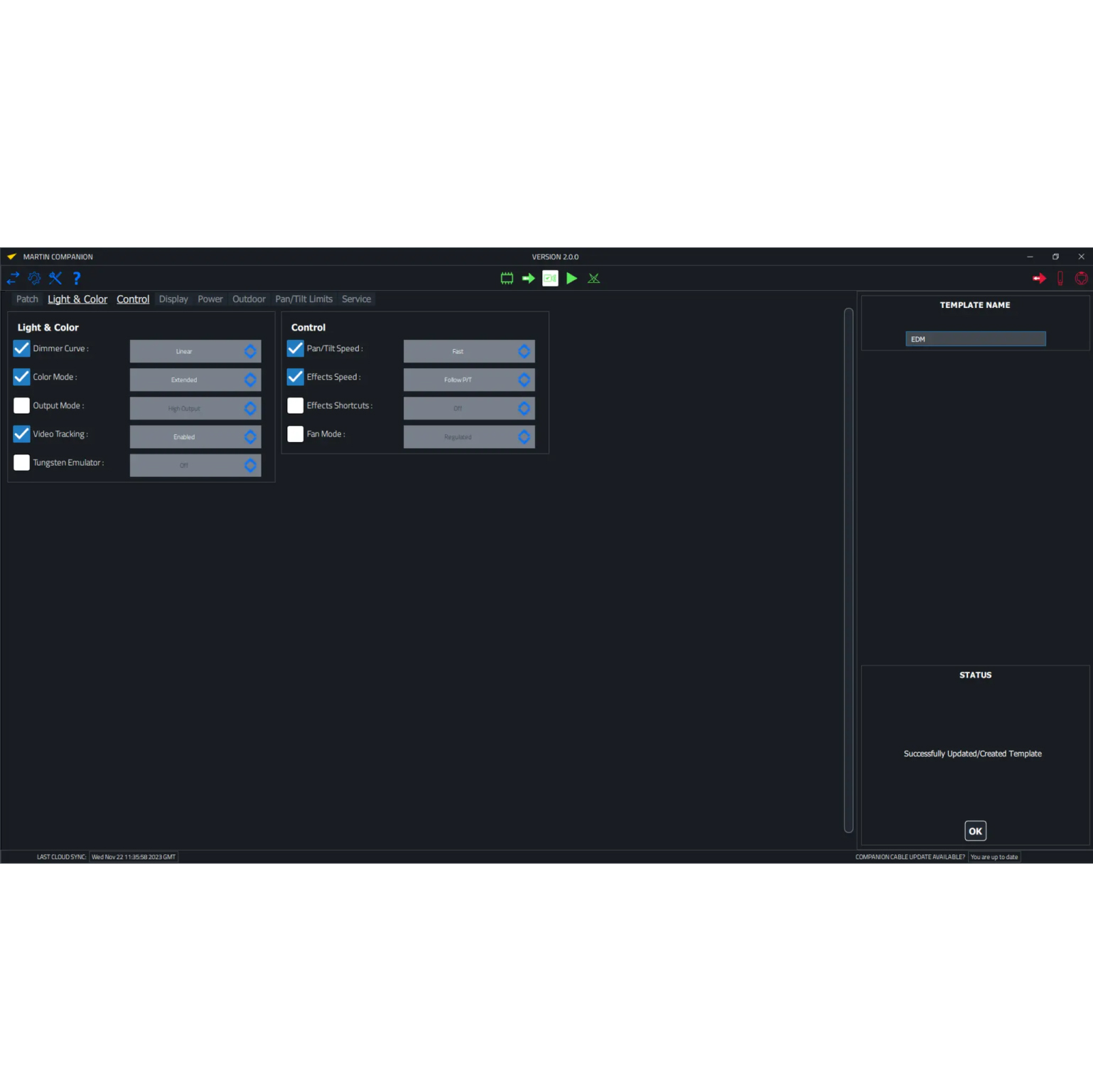Click the red fixture head icon

click(1081, 278)
